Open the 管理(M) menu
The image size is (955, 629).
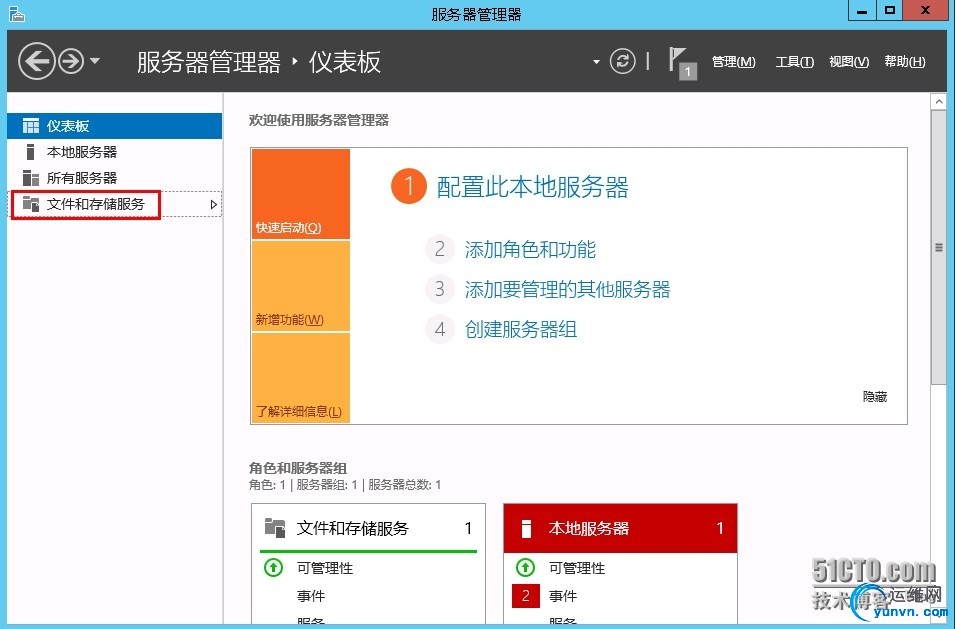tap(733, 61)
